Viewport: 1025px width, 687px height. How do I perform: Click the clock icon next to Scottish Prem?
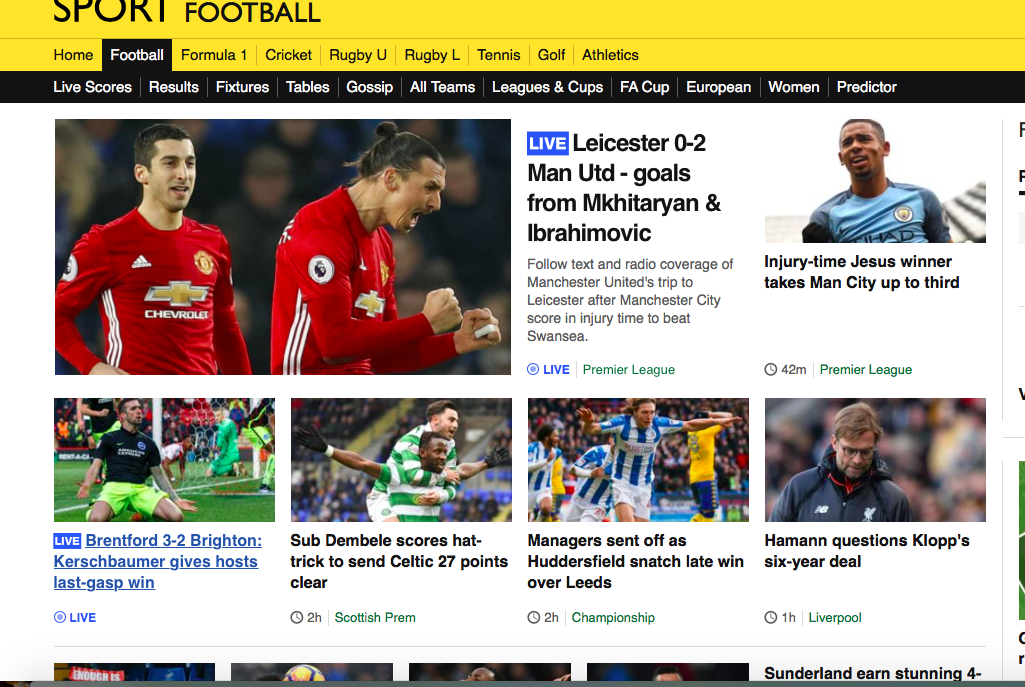pos(297,618)
